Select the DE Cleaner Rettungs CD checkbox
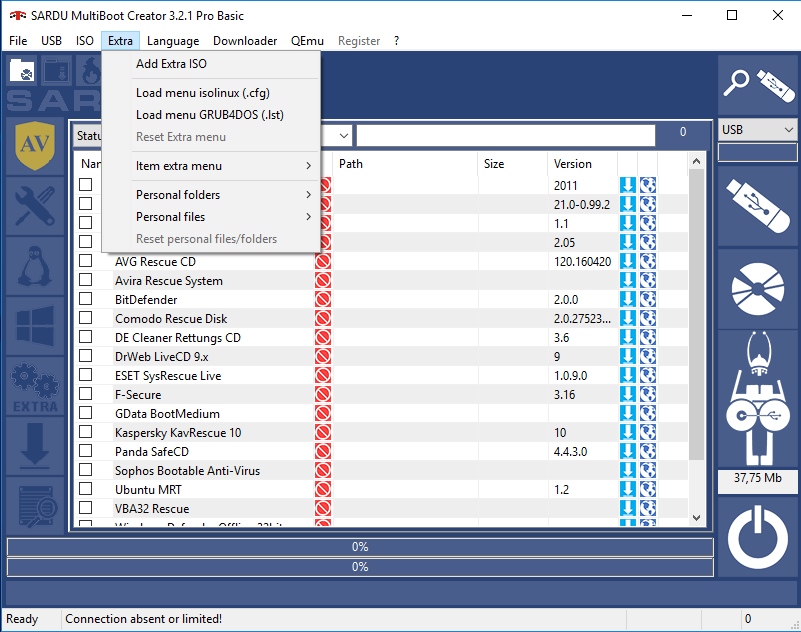This screenshot has height=632, width=801. pyautogui.click(x=85, y=337)
